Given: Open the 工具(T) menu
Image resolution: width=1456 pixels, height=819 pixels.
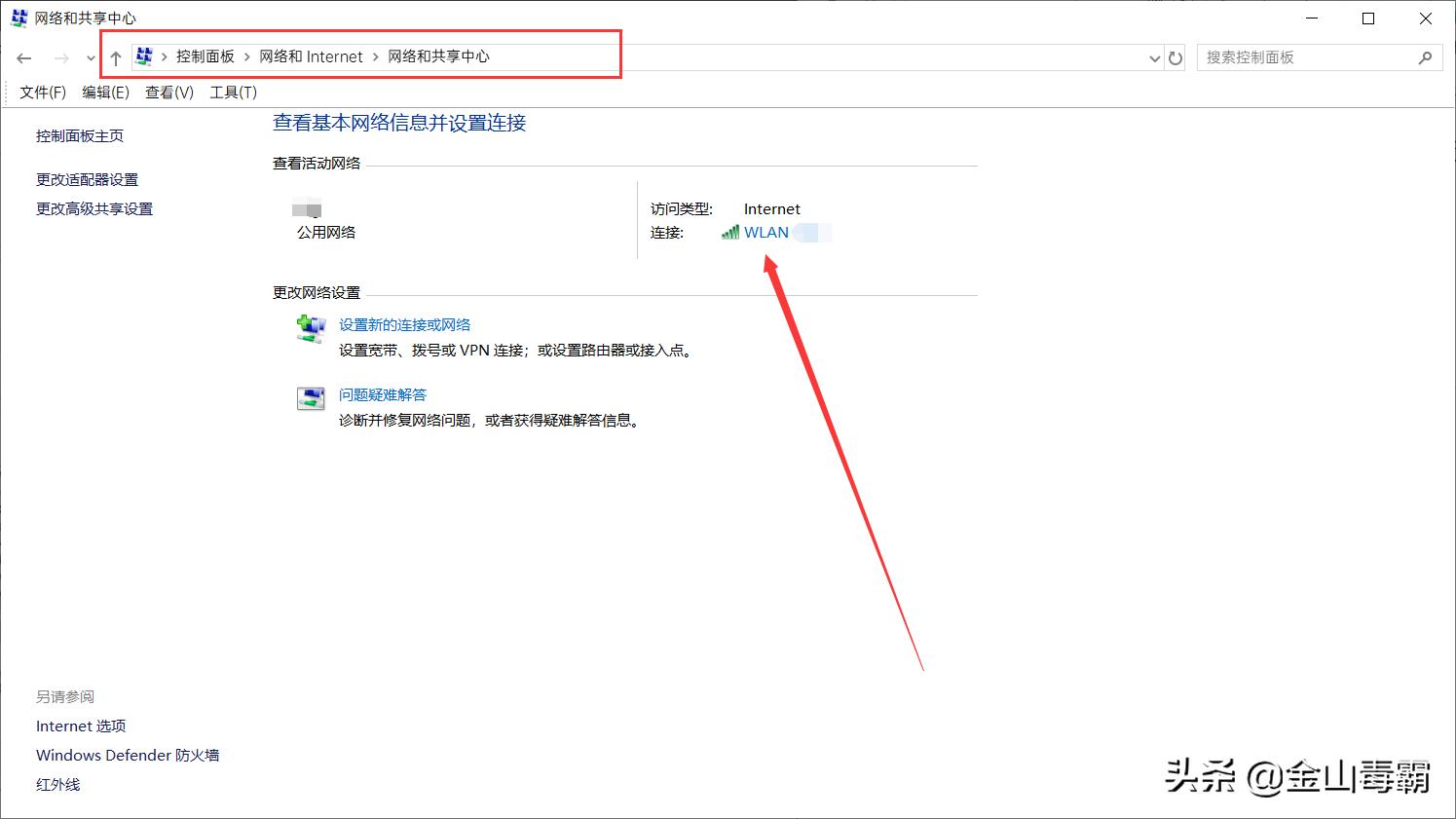Looking at the screenshot, I should (x=231, y=92).
